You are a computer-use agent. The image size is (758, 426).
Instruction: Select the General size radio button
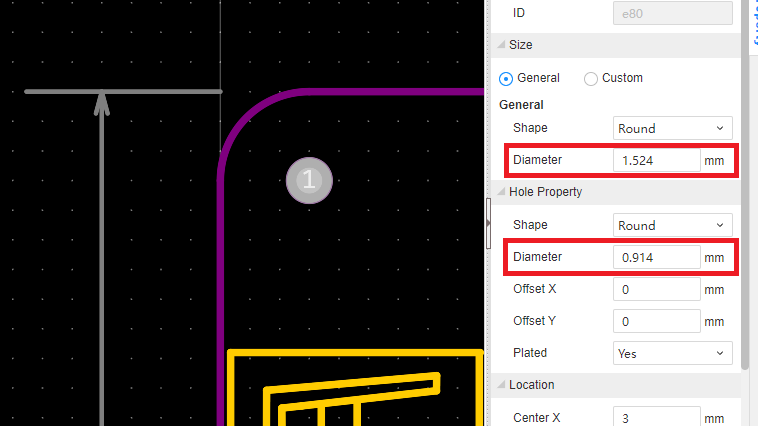pyautogui.click(x=506, y=78)
